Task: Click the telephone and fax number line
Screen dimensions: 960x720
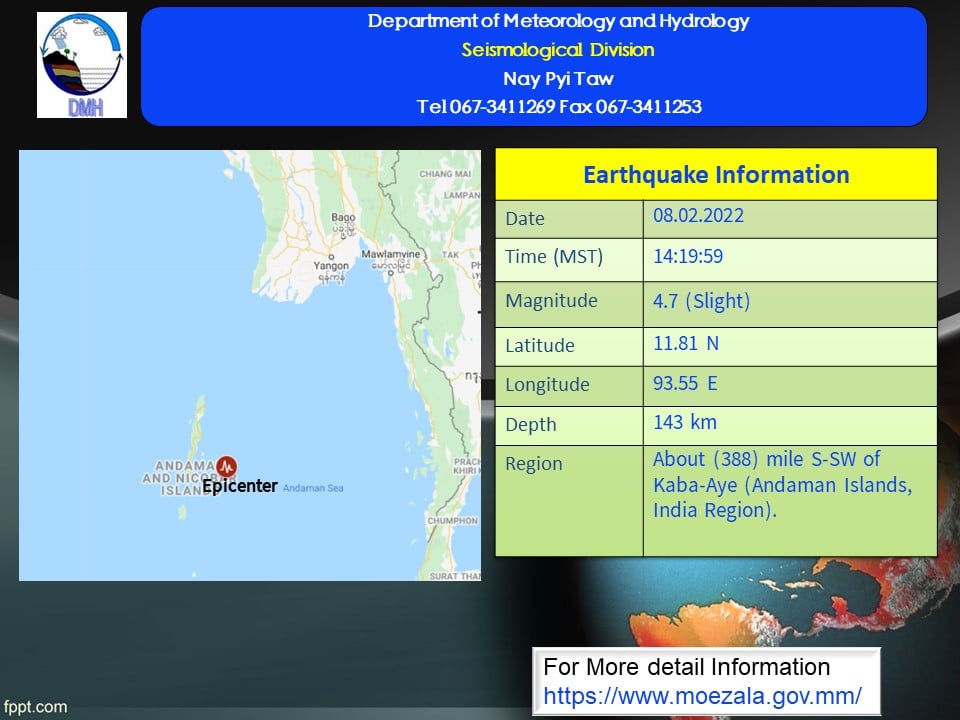Action: tap(558, 107)
